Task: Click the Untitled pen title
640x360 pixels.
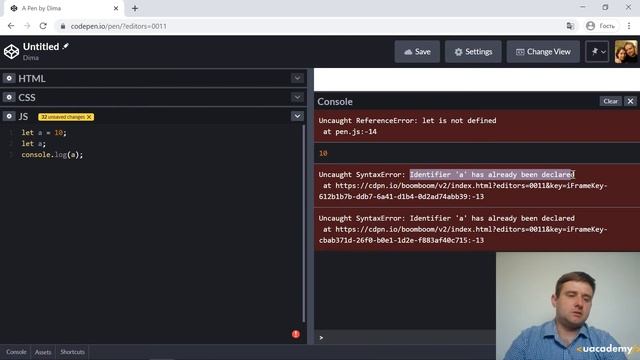Action: point(41,47)
